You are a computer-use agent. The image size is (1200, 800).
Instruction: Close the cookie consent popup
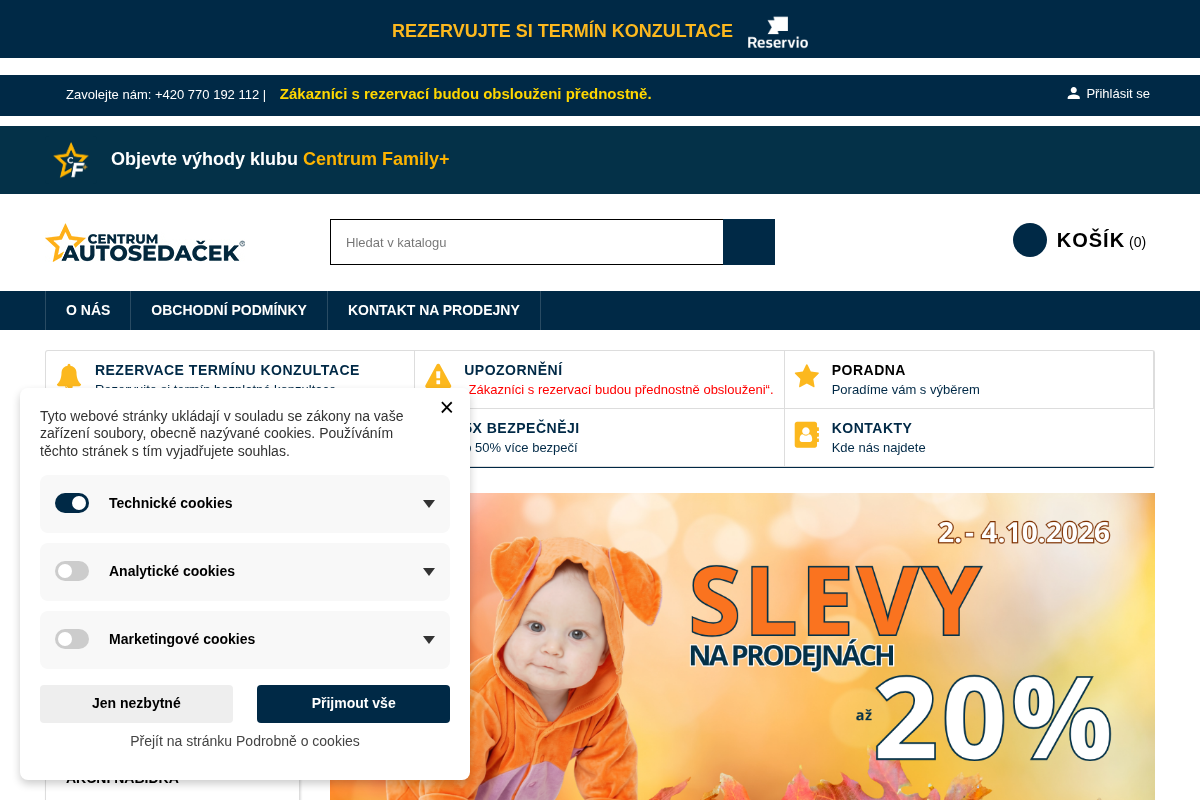(446, 407)
